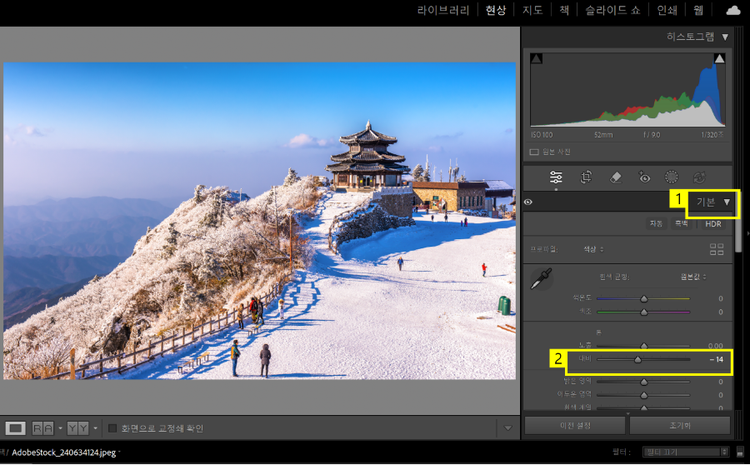Switch to the 현상 module

pyautogui.click(x=496, y=10)
